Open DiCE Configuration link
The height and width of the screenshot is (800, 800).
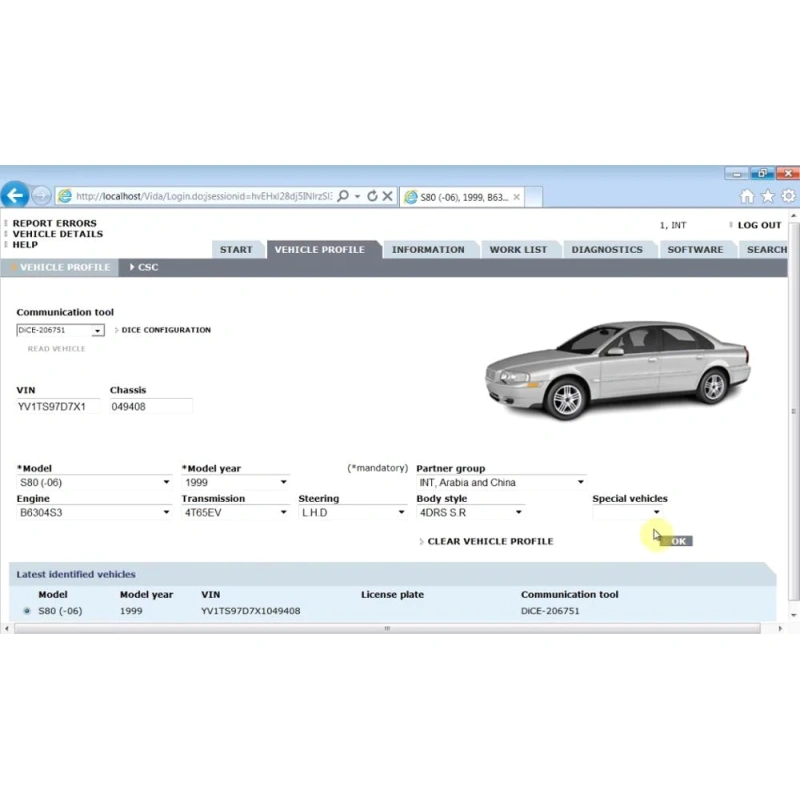pyautogui.click(x=166, y=330)
